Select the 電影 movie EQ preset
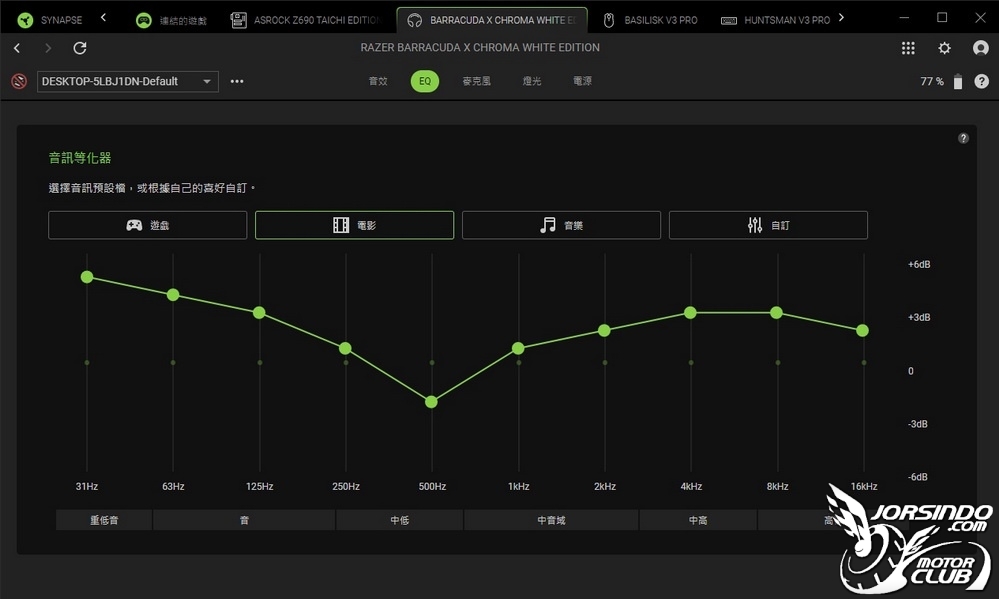Image resolution: width=999 pixels, height=599 pixels. pyautogui.click(x=354, y=225)
